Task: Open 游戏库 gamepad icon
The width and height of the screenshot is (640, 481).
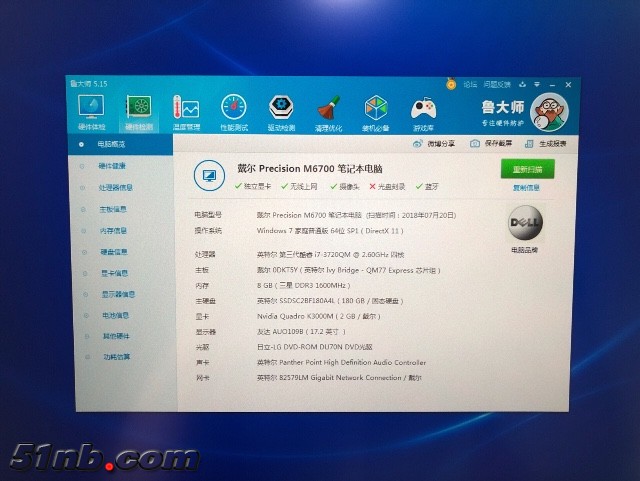Action: pyautogui.click(x=423, y=110)
